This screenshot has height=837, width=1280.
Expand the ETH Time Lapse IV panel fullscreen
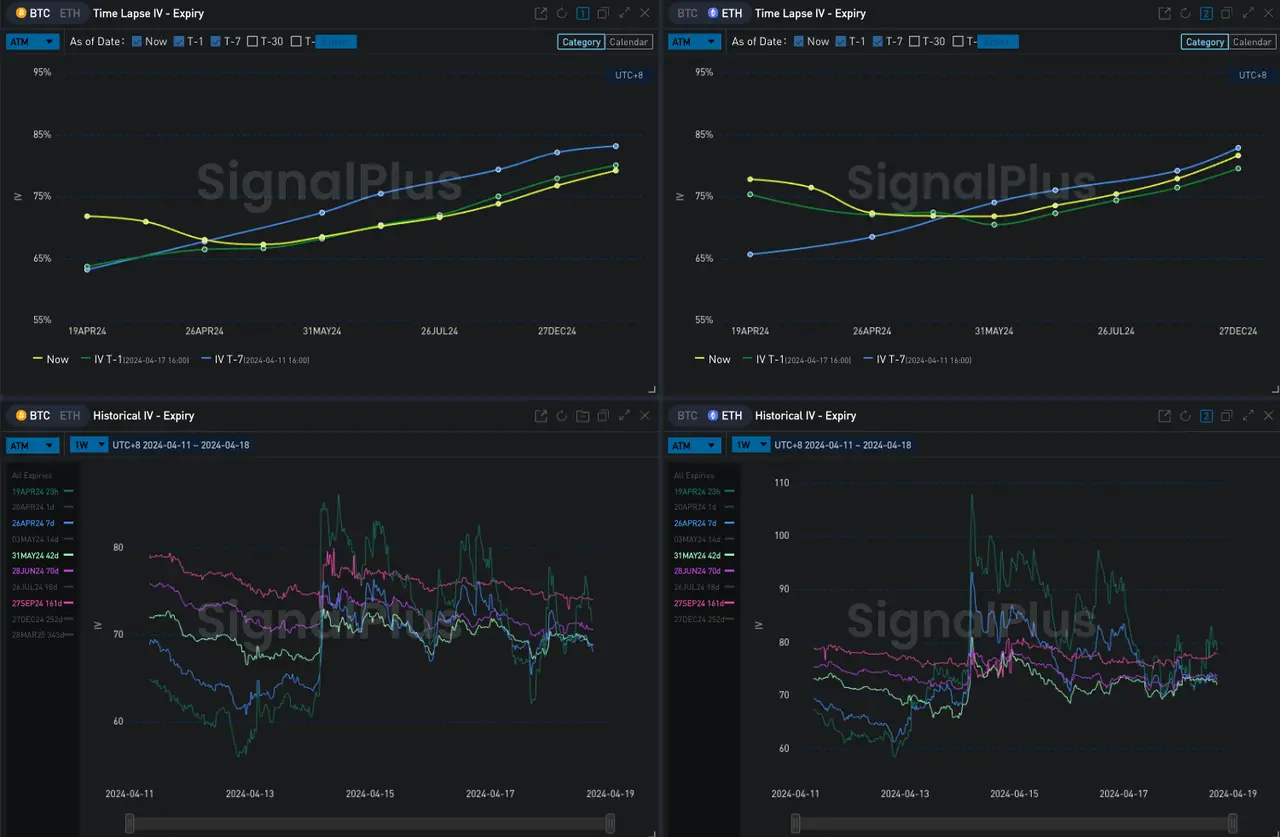[1247, 13]
